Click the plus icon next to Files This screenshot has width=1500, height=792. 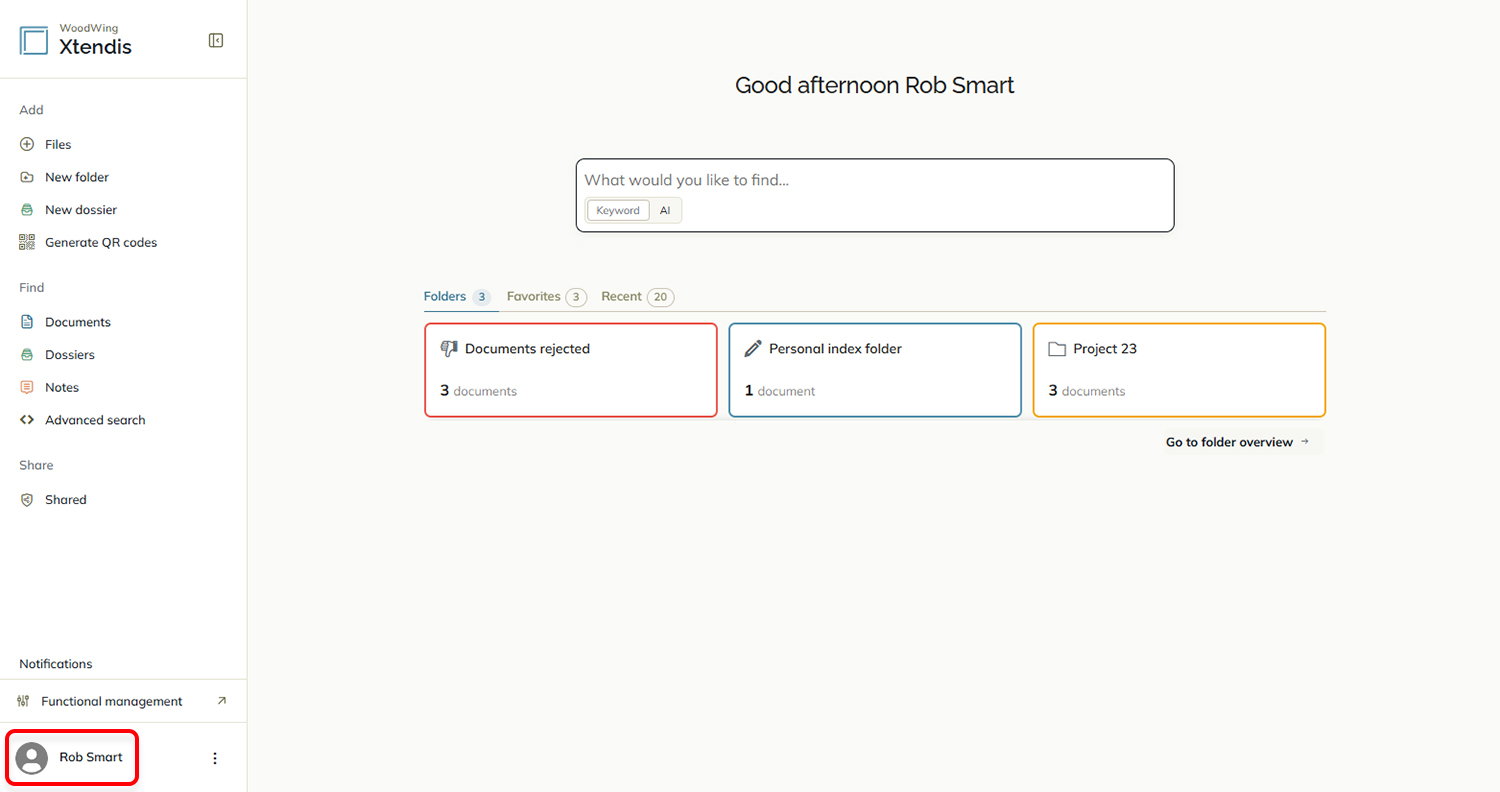click(x=27, y=144)
